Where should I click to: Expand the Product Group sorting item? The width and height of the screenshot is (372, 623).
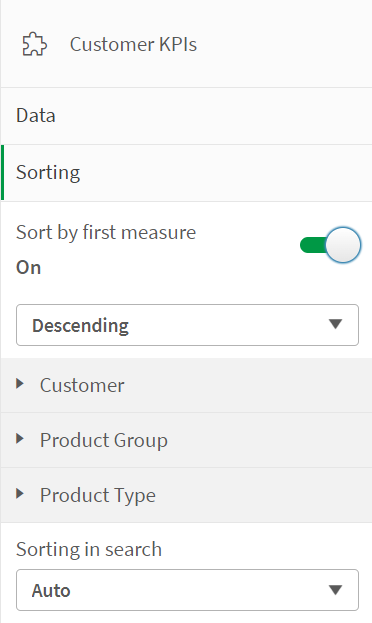click(186, 440)
